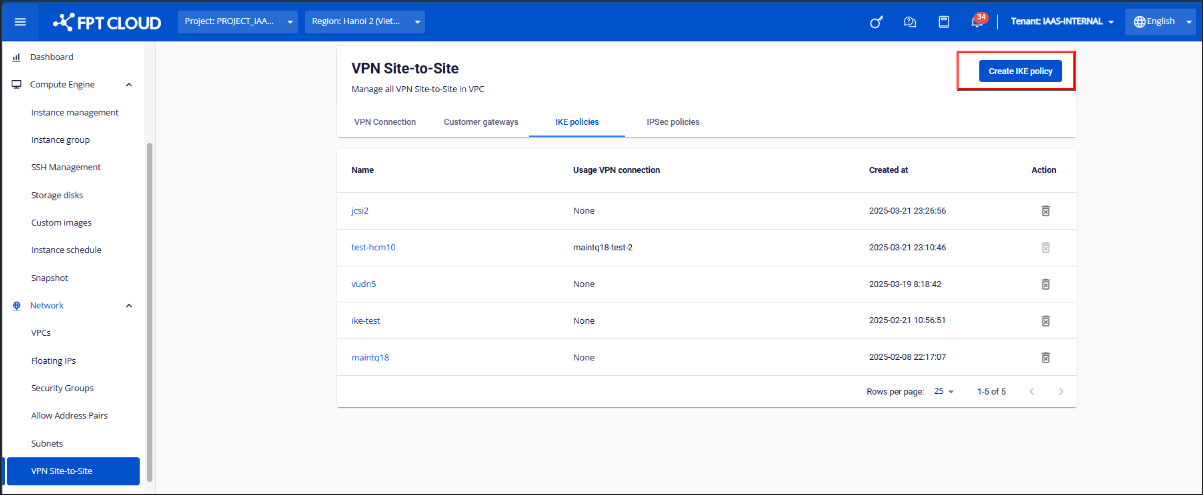
Task: Delete the jcsi2 IKE policy
Action: pos(1045,211)
